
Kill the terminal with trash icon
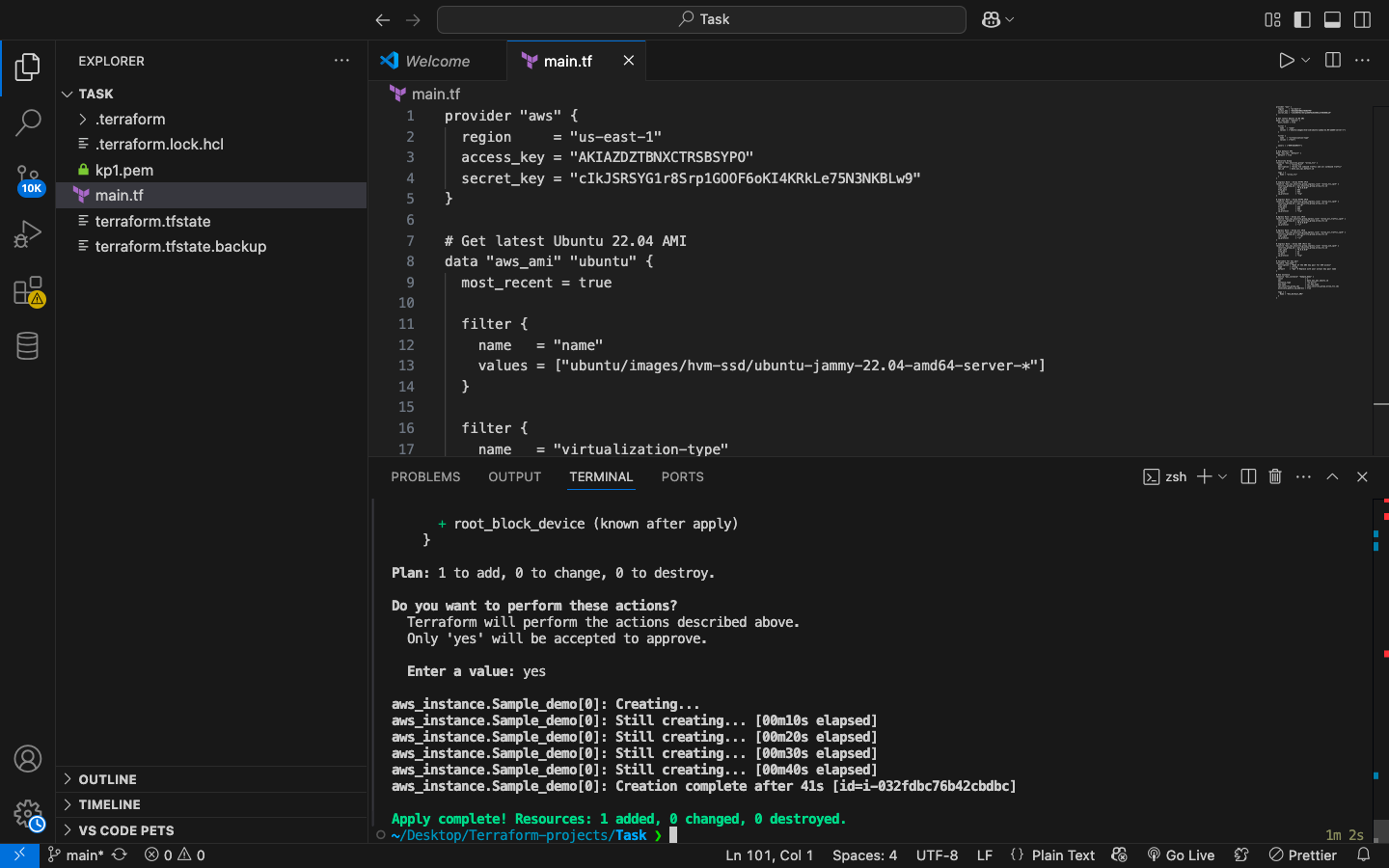pyautogui.click(x=1275, y=476)
